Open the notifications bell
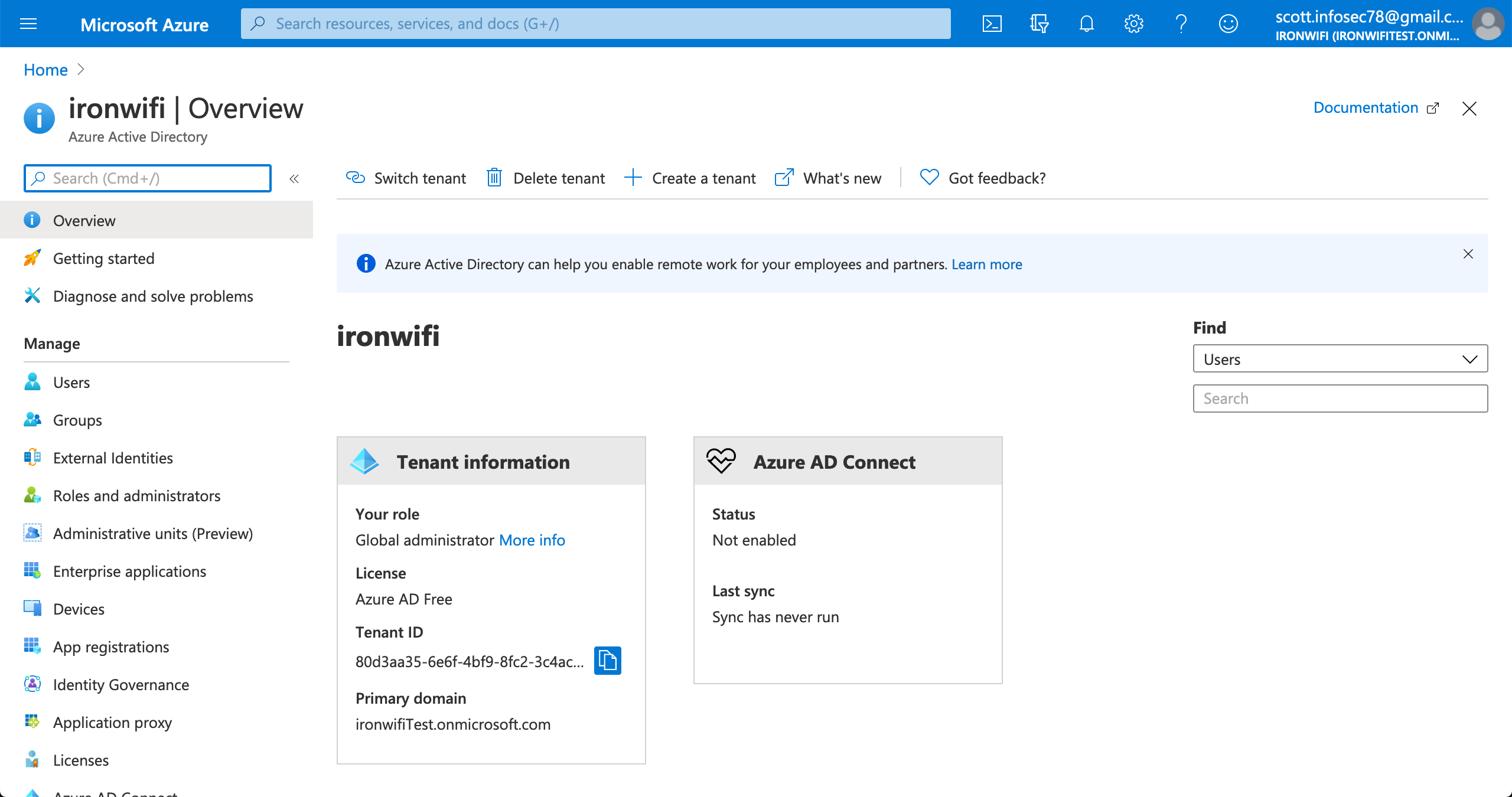The height and width of the screenshot is (797, 1512). point(1086,24)
